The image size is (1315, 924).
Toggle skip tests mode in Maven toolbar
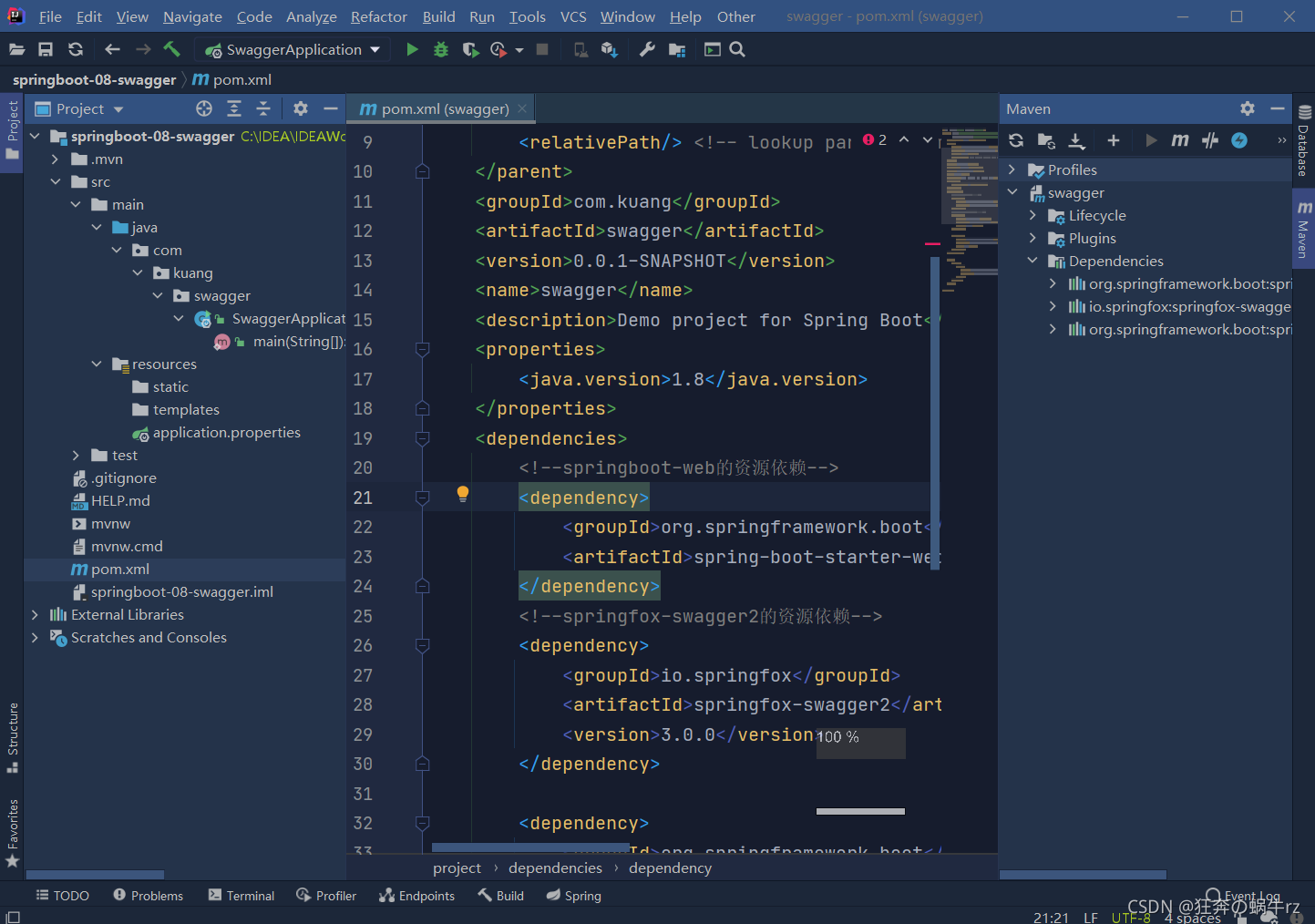(x=1239, y=140)
